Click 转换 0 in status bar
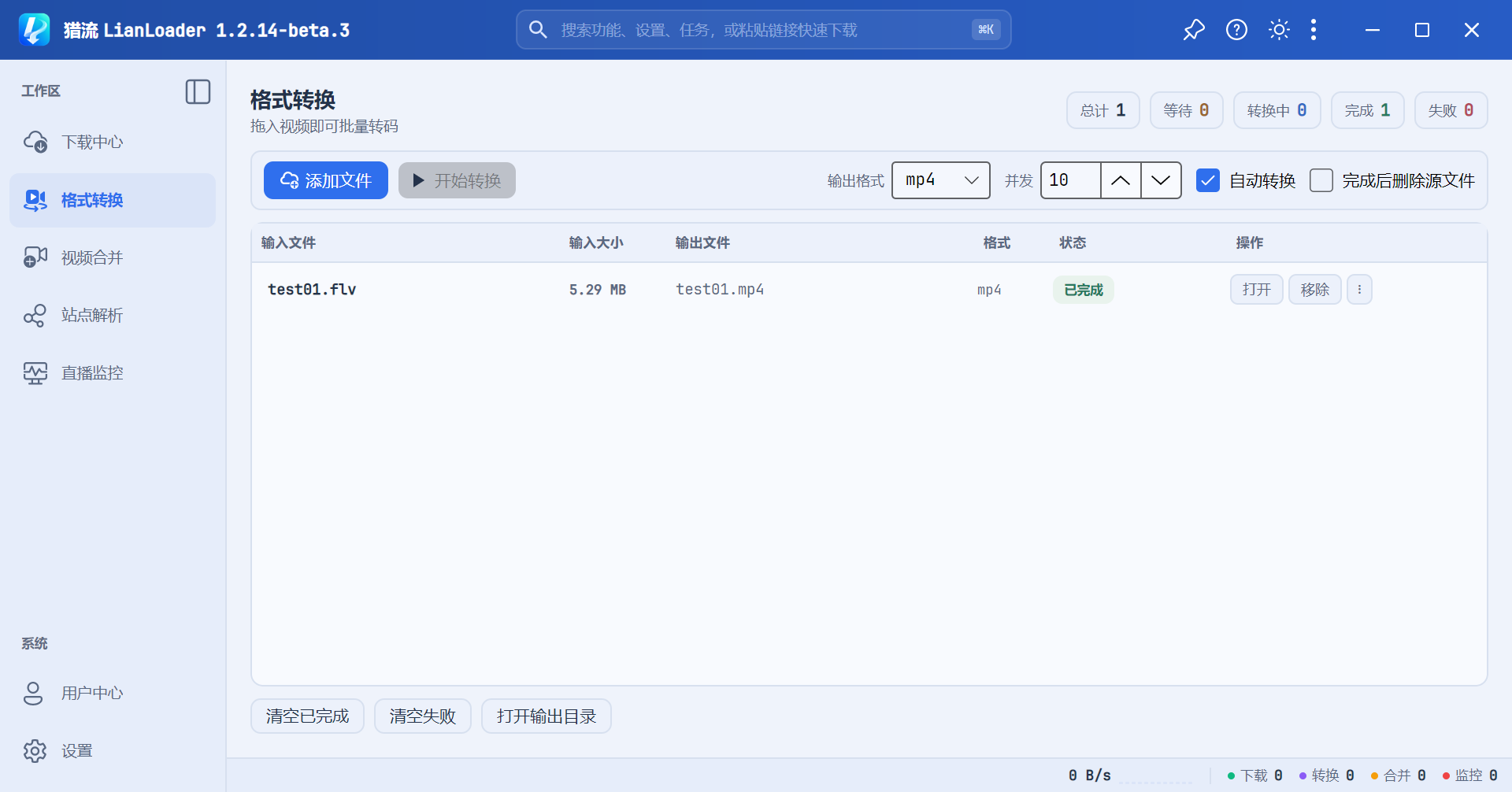The height and width of the screenshot is (792, 1512). click(1327, 775)
